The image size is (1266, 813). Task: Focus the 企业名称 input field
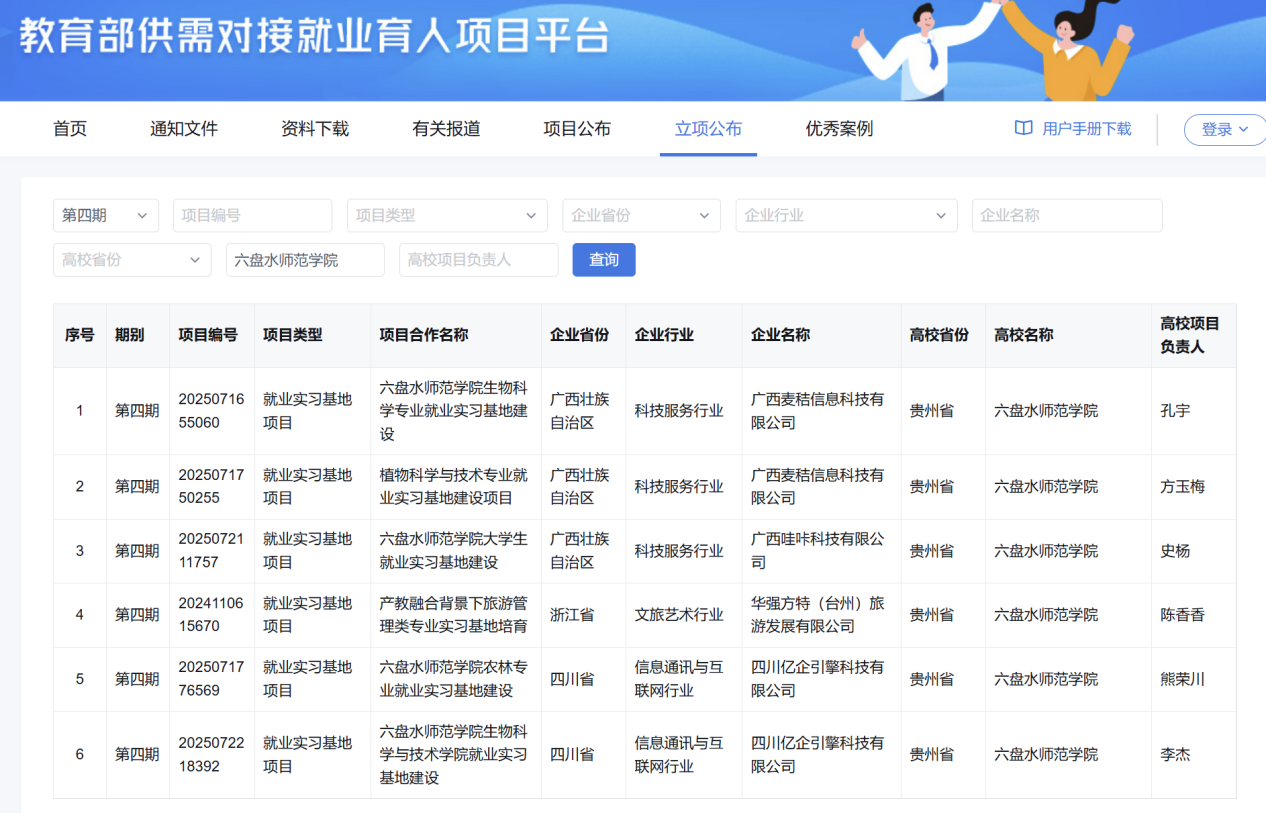tap(1066, 215)
